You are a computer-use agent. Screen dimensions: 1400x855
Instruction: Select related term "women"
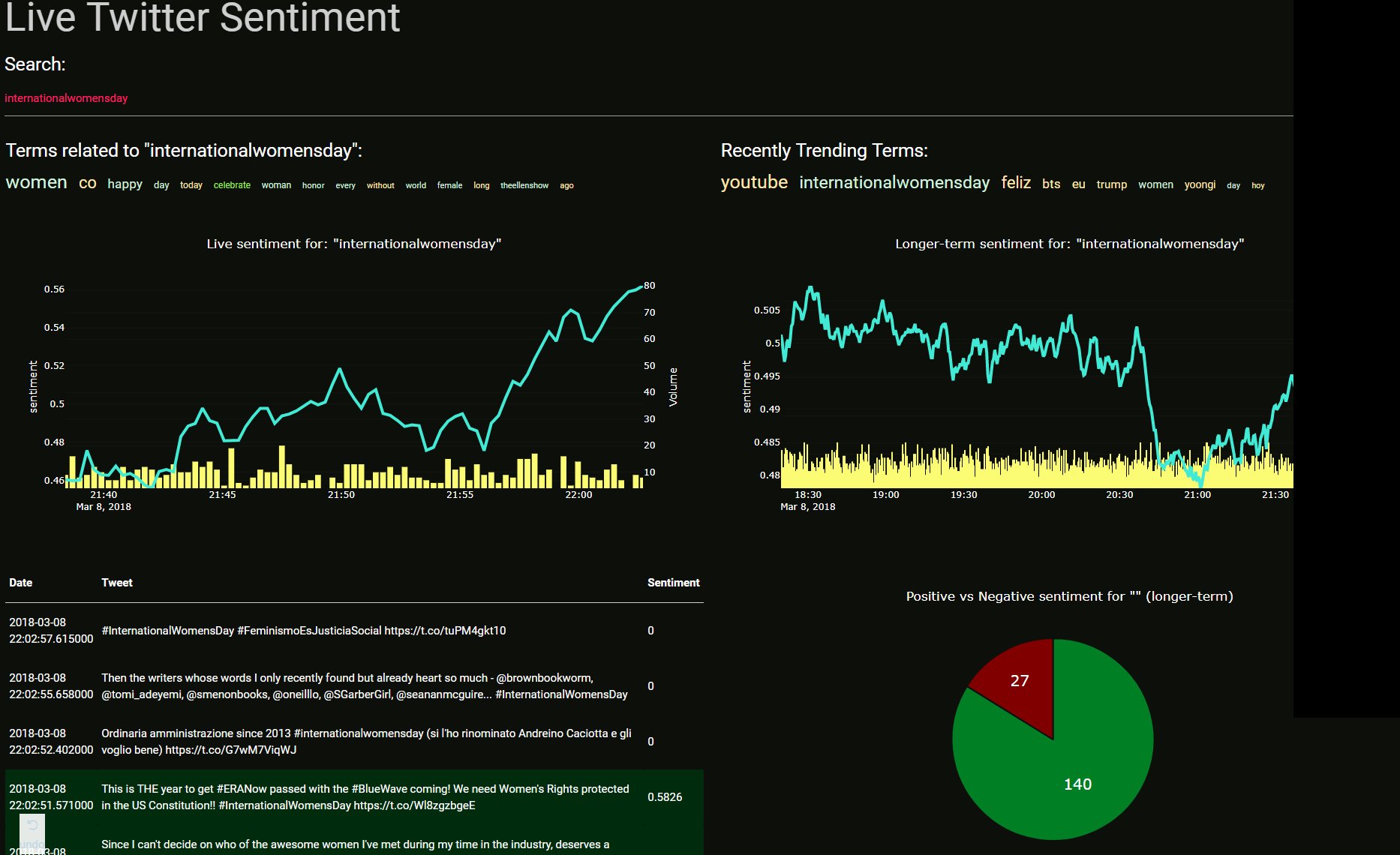click(36, 182)
